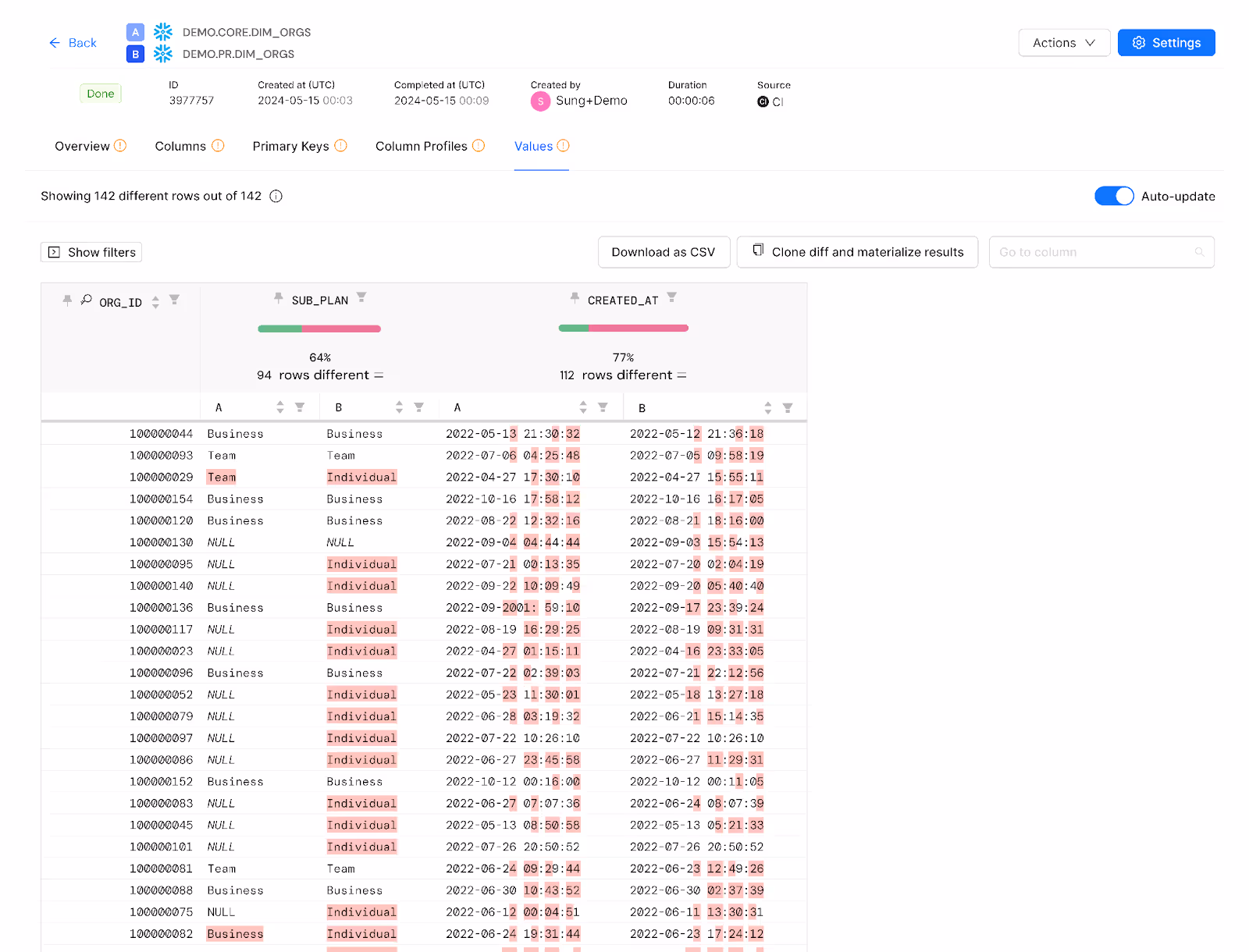The width and height of the screenshot is (1249, 952).
Task: Open the CREATED_AT column filter
Action: click(x=672, y=297)
